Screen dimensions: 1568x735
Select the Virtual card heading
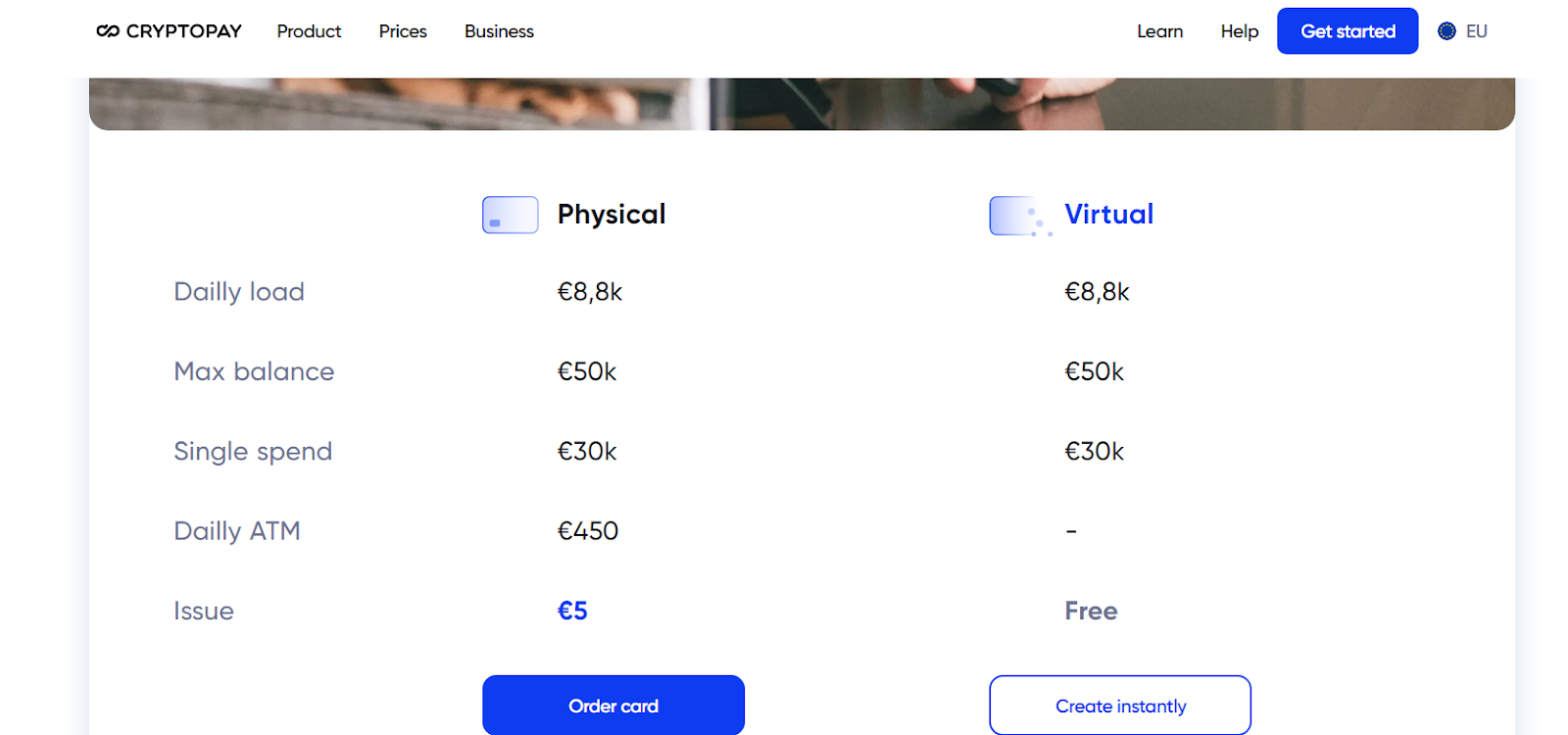[1108, 215]
